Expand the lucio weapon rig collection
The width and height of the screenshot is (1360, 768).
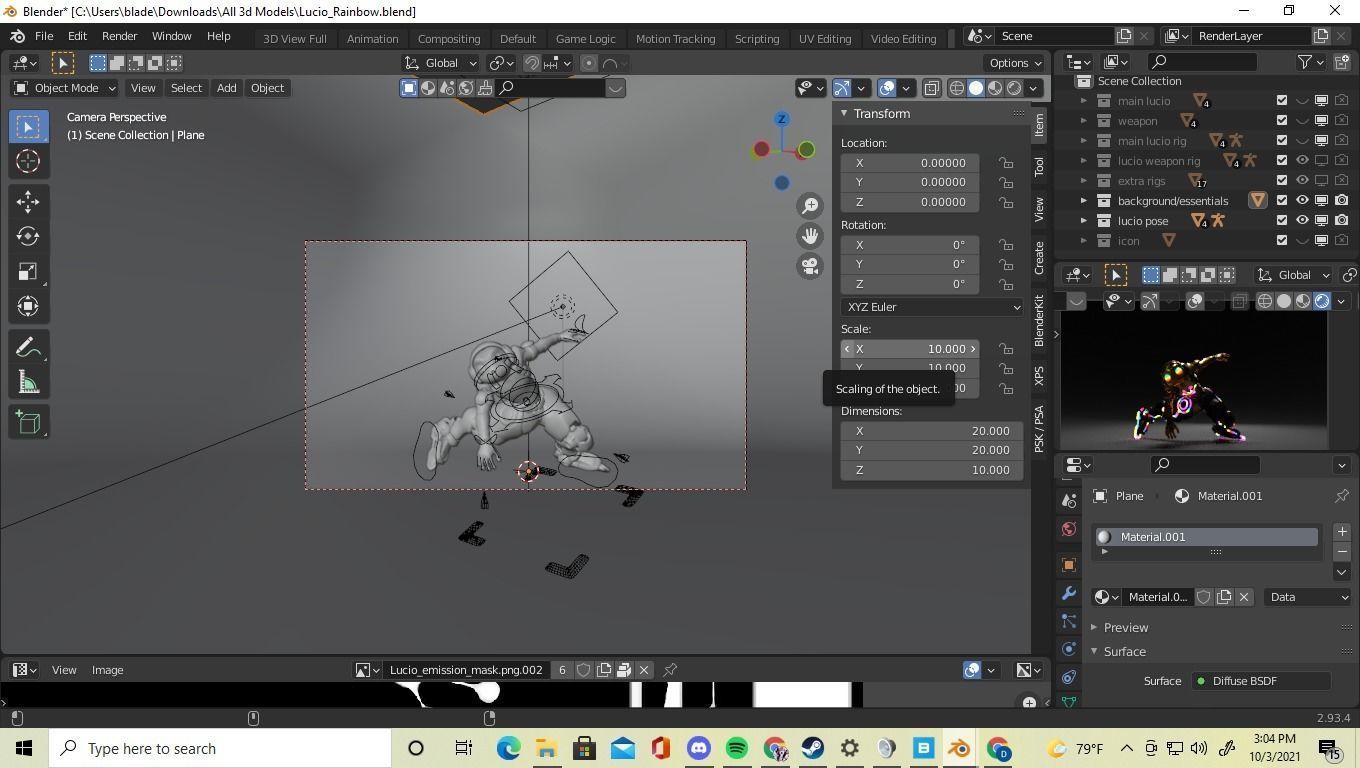click(1083, 161)
